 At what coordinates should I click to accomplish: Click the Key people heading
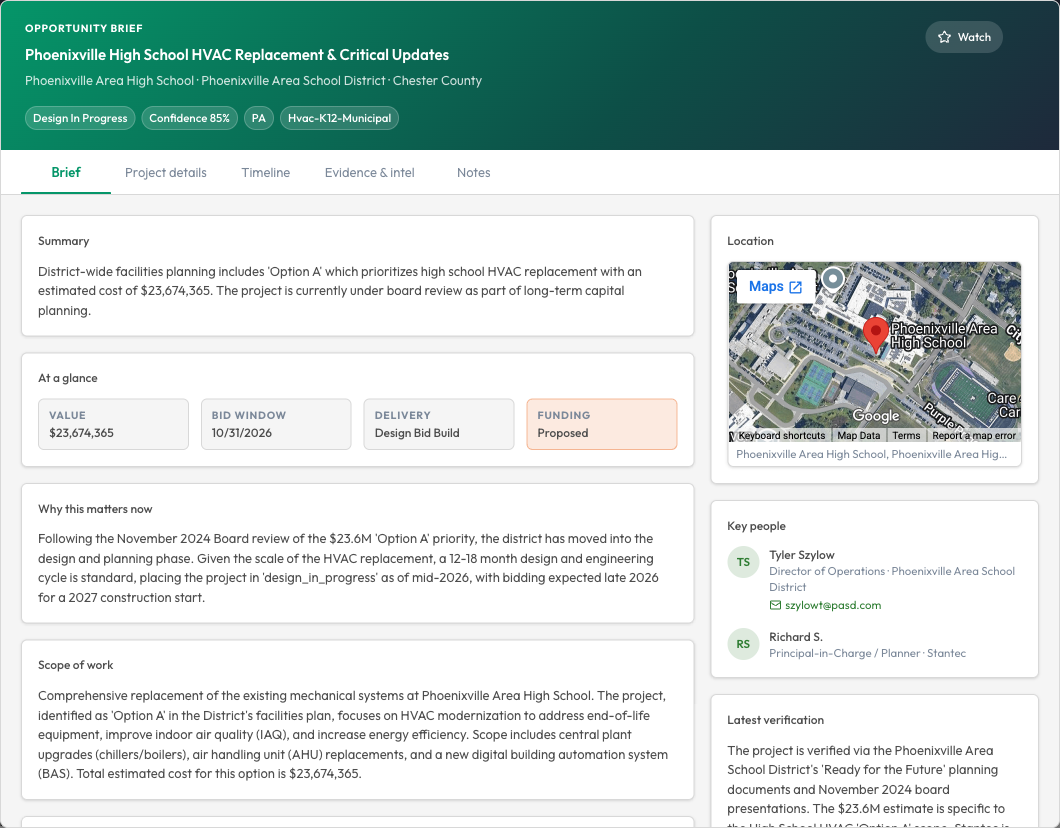pos(756,527)
